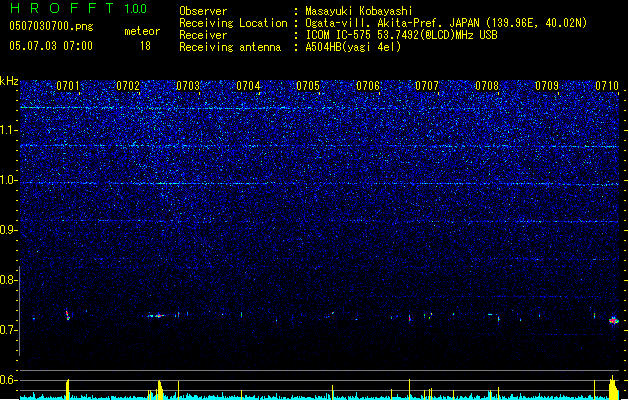The height and width of the screenshot is (400, 629).
Task: Click the long meteor echo before 0703
Action: tap(158, 315)
